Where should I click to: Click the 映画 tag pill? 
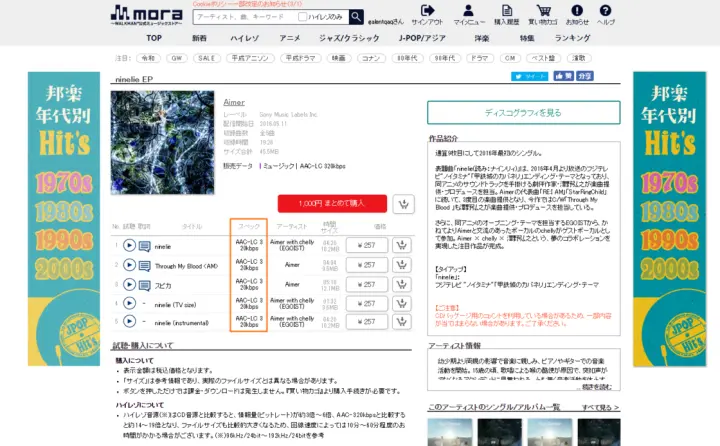point(339,58)
